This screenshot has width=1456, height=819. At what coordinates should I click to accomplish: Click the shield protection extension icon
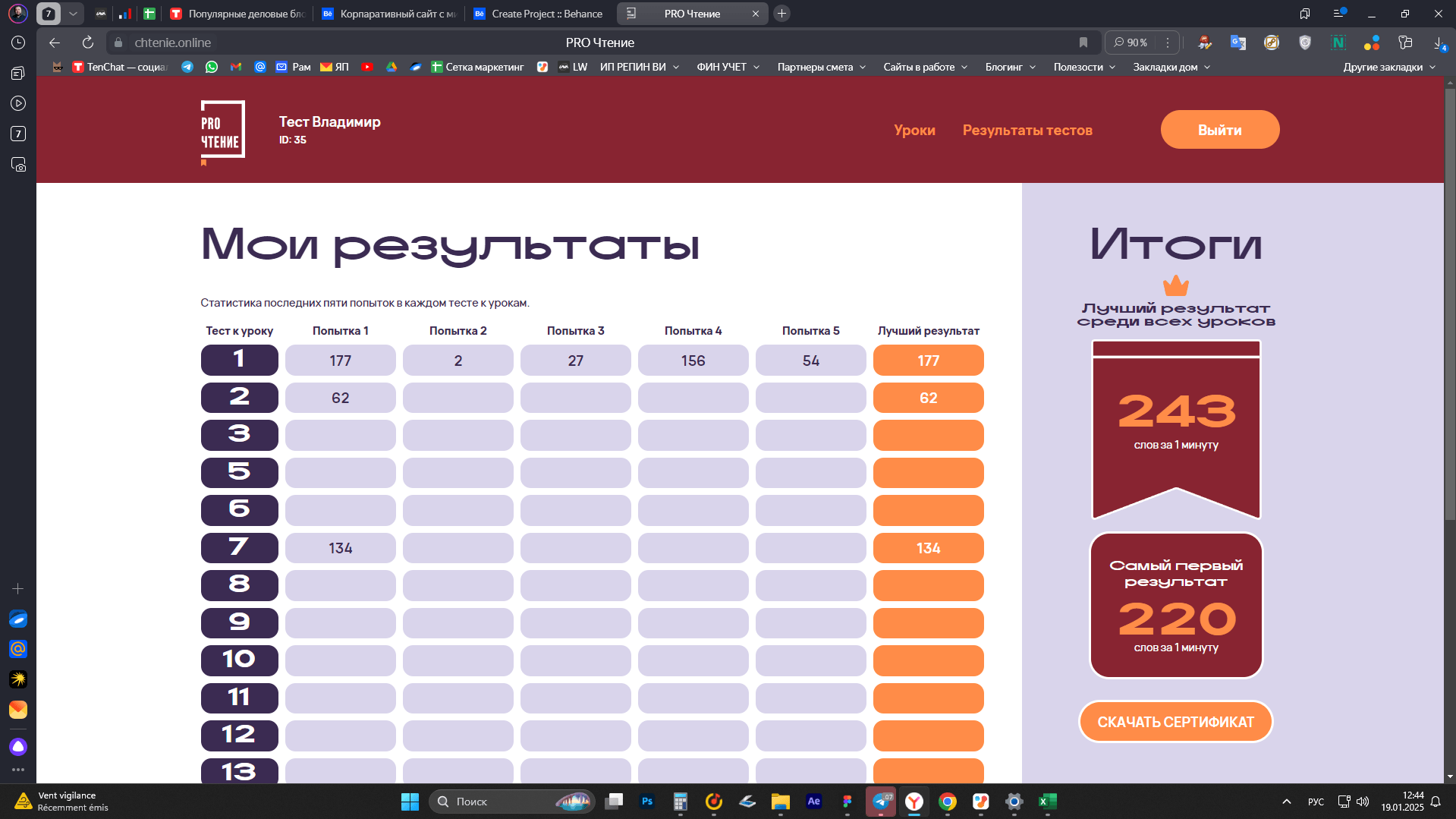coord(1305,43)
